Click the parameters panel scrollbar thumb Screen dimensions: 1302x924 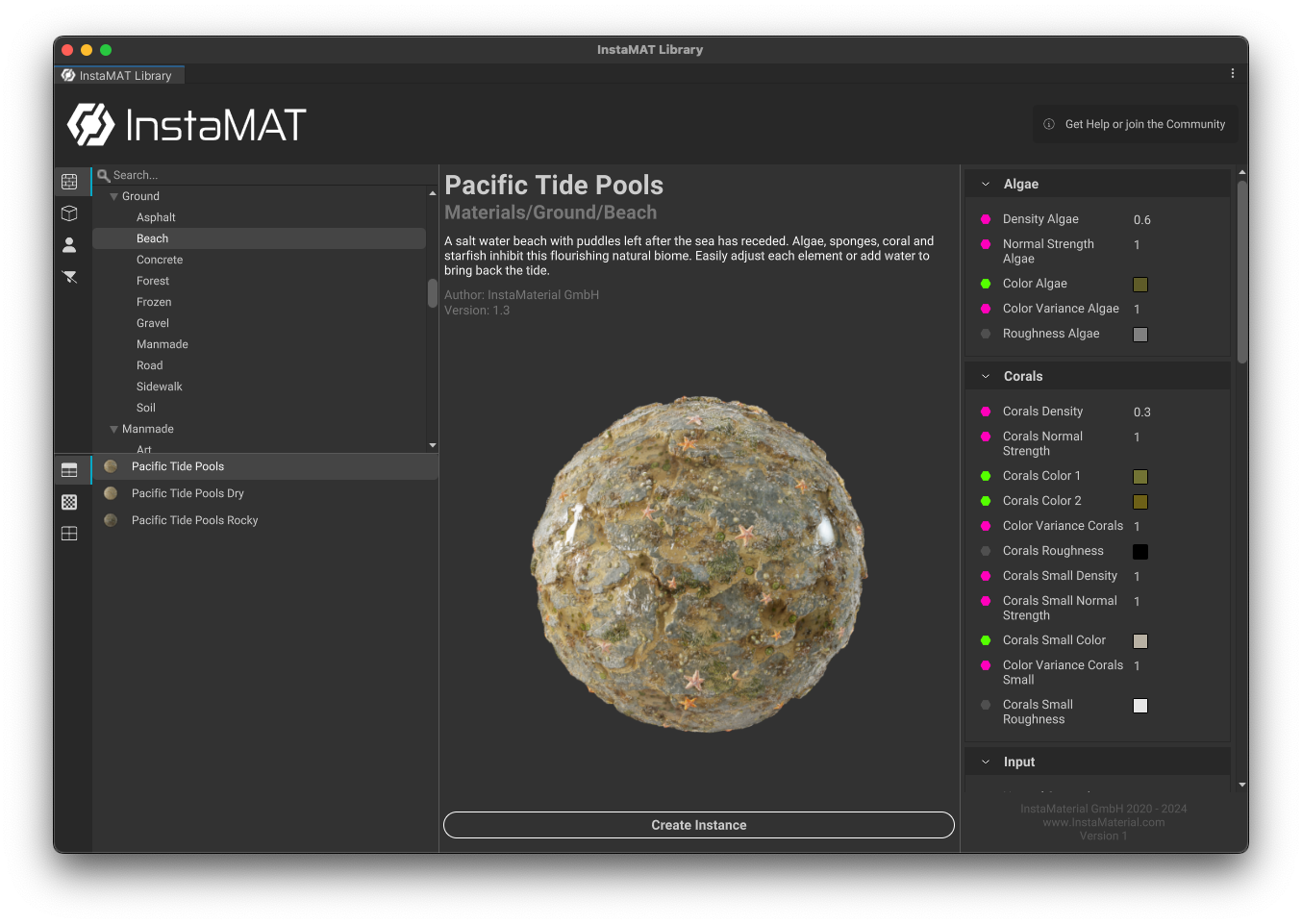coord(1242,272)
